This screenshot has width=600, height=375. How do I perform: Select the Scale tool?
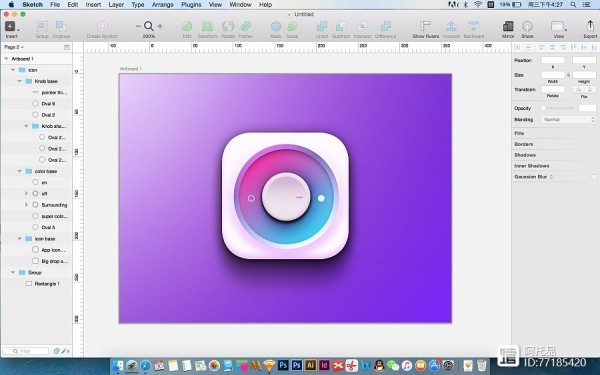coord(292,26)
